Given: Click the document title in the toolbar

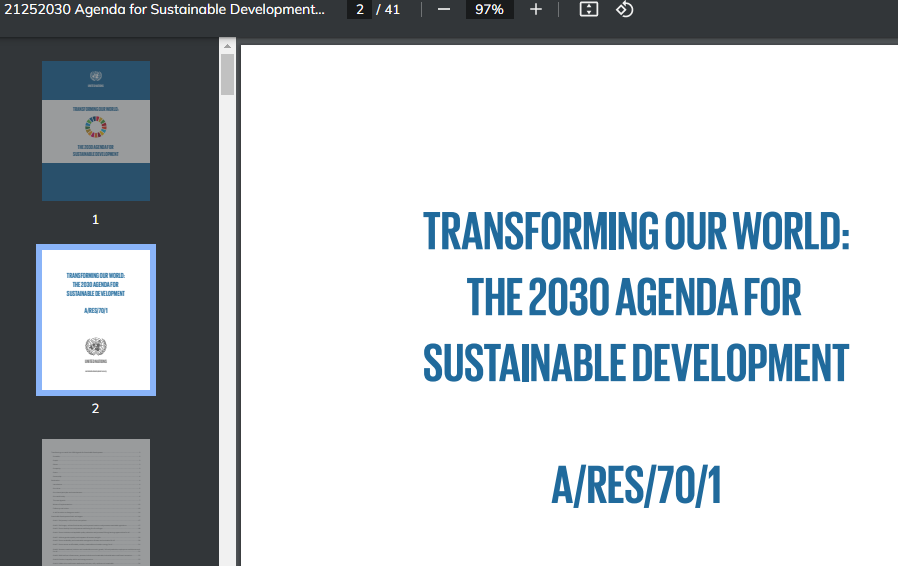Looking at the screenshot, I should click(164, 10).
